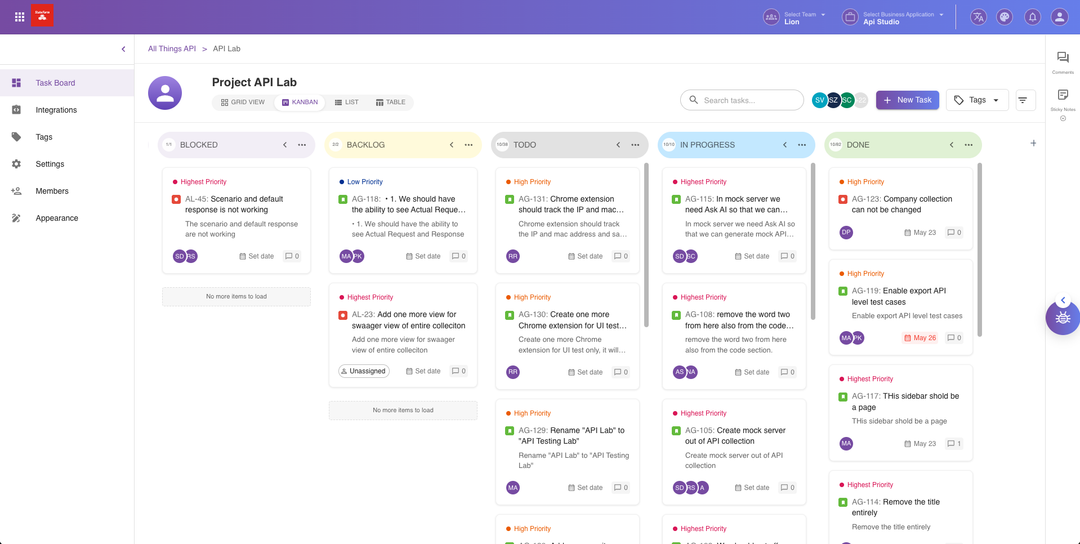Open the theme palette icon
The width and height of the screenshot is (1080, 544).
pyautogui.click(x=1005, y=17)
